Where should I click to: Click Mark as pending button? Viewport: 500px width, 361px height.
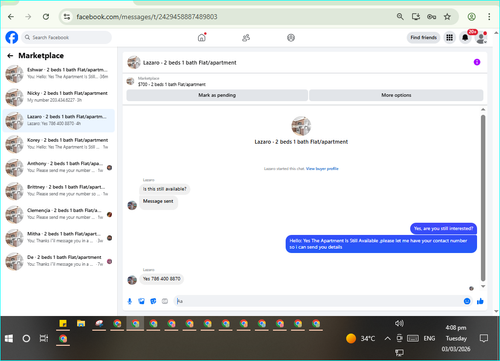coord(217,95)
